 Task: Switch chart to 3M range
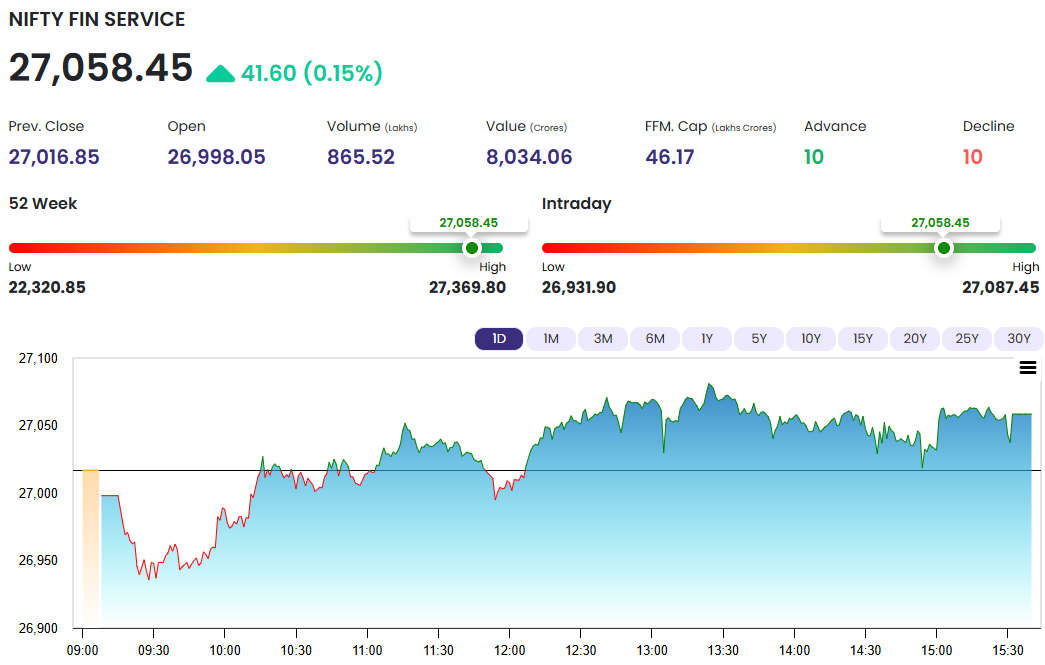click(603, 338)
